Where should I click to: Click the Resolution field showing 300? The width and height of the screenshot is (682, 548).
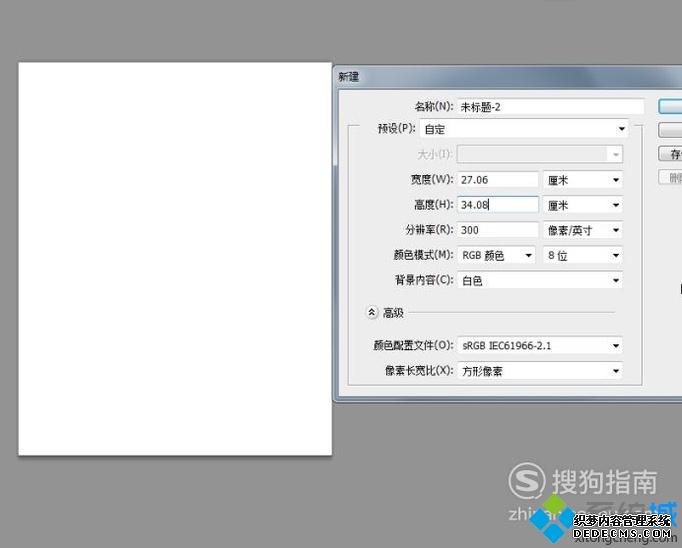pyautogui.click(x=498, y=230)
